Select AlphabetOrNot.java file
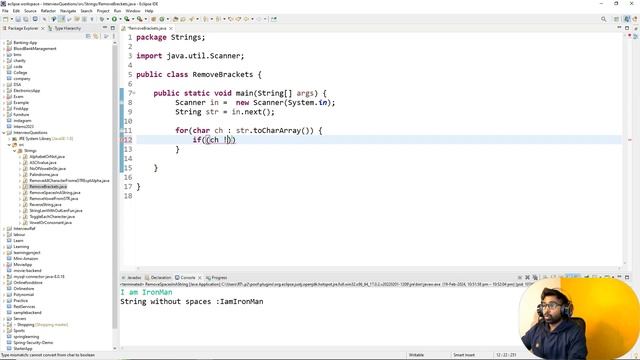 pos(47,157)
